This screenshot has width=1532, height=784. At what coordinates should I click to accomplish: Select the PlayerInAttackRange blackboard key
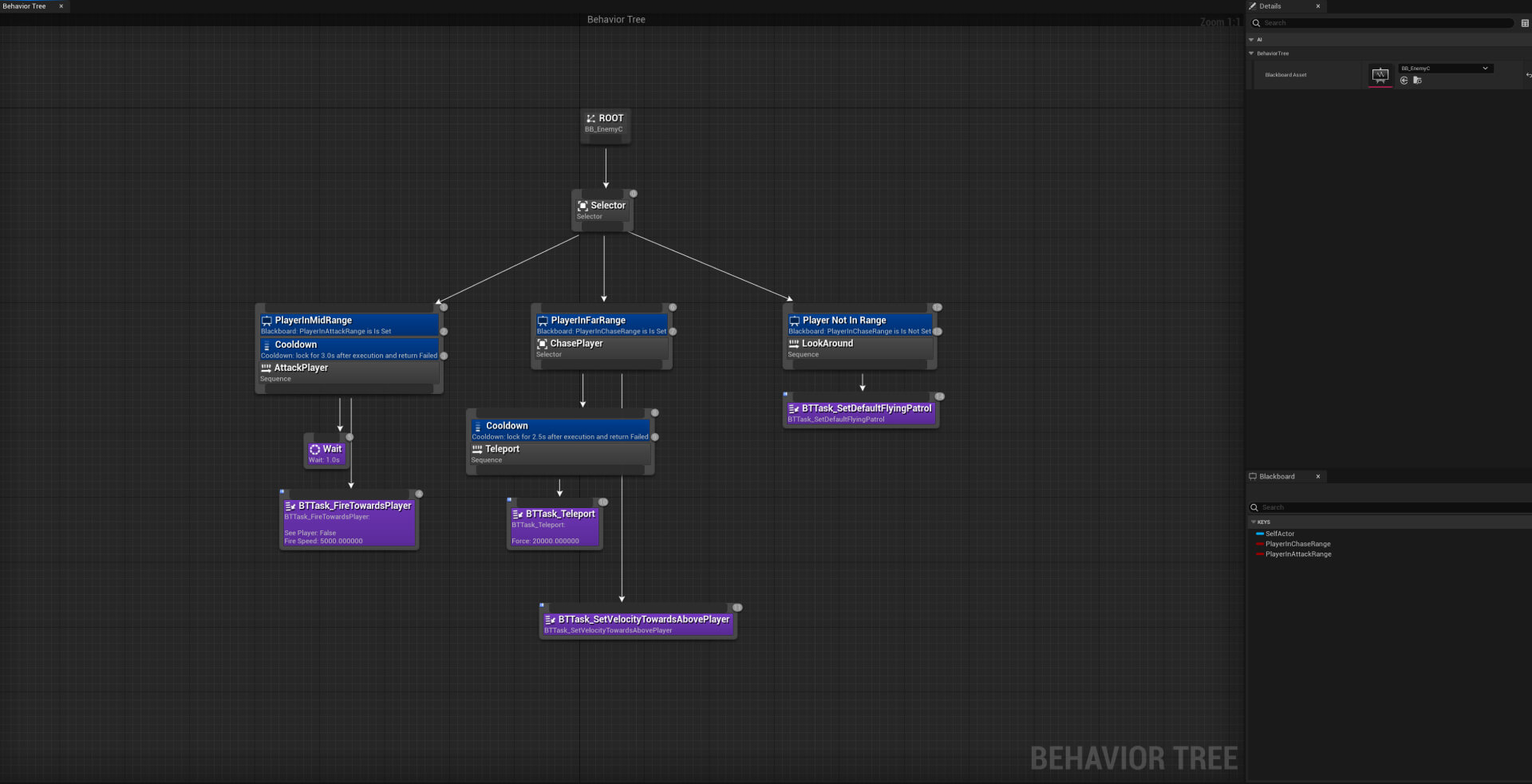pos(1298,555)
